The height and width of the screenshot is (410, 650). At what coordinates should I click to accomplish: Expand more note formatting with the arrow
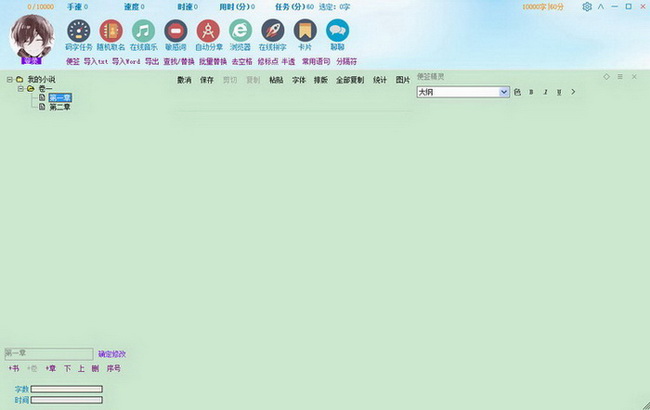coord(573,92)
